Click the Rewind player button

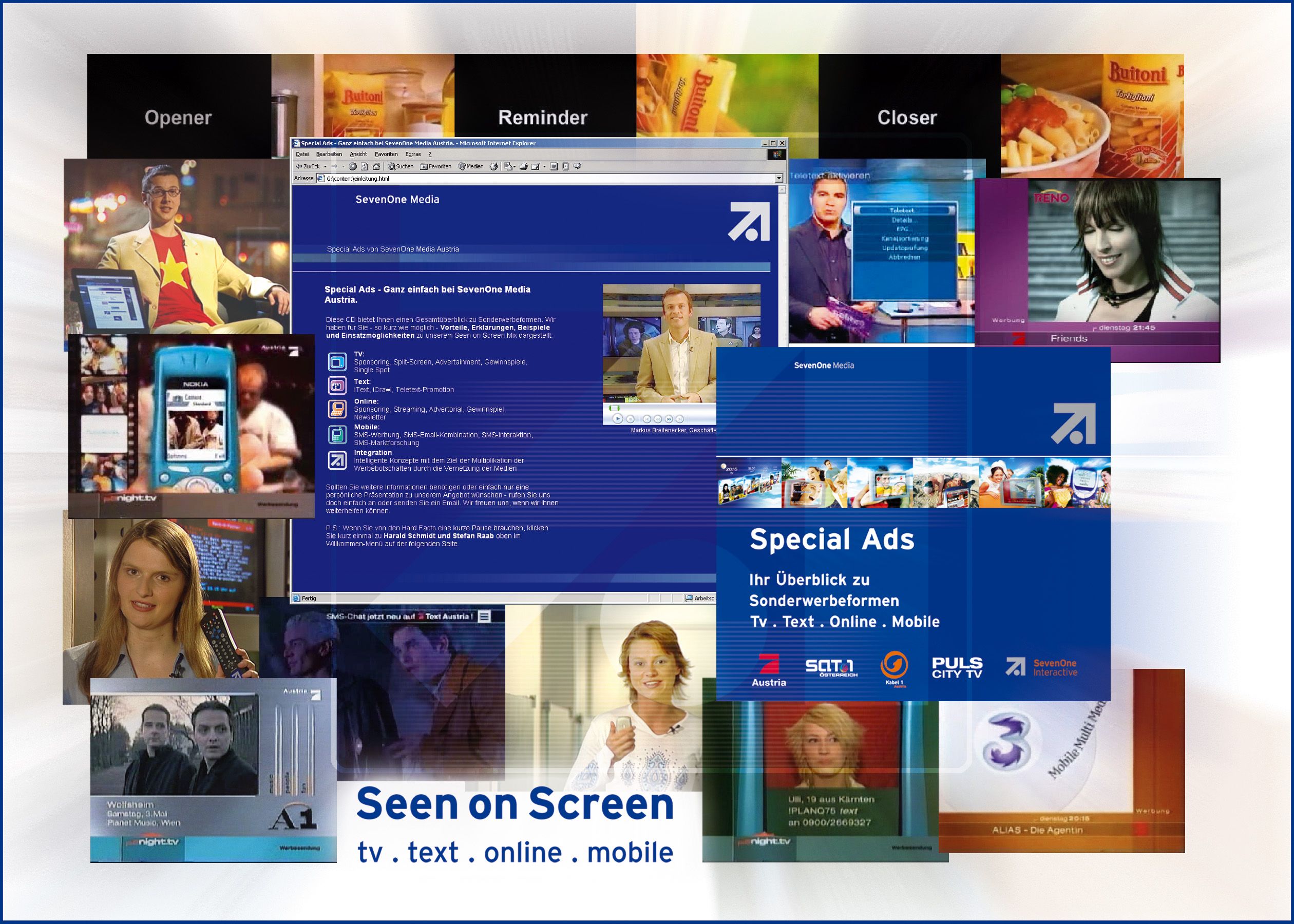658,419
